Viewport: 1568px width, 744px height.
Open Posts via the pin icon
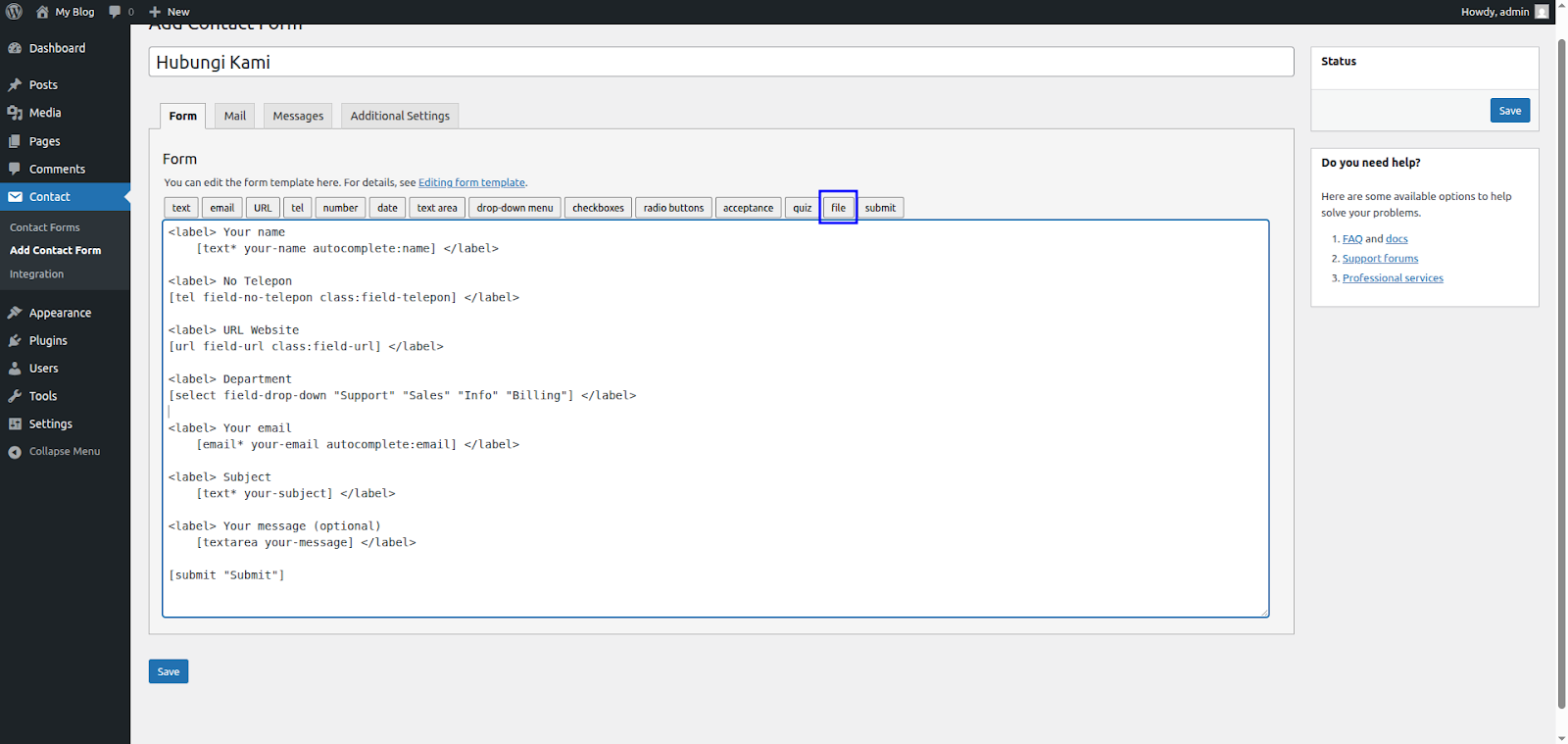pyautogui.click(x=15, y=85)
